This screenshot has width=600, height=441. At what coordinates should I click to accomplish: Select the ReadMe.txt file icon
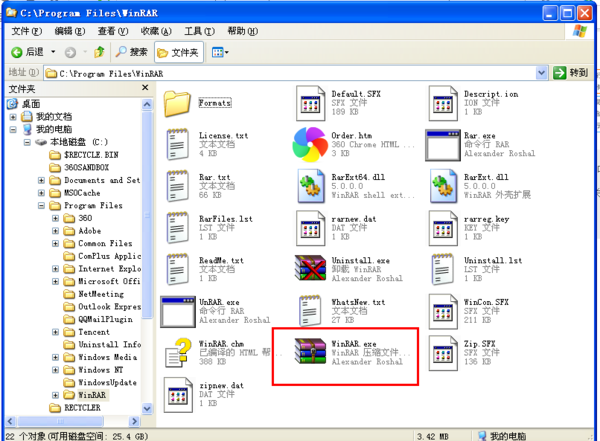(177, 270)
